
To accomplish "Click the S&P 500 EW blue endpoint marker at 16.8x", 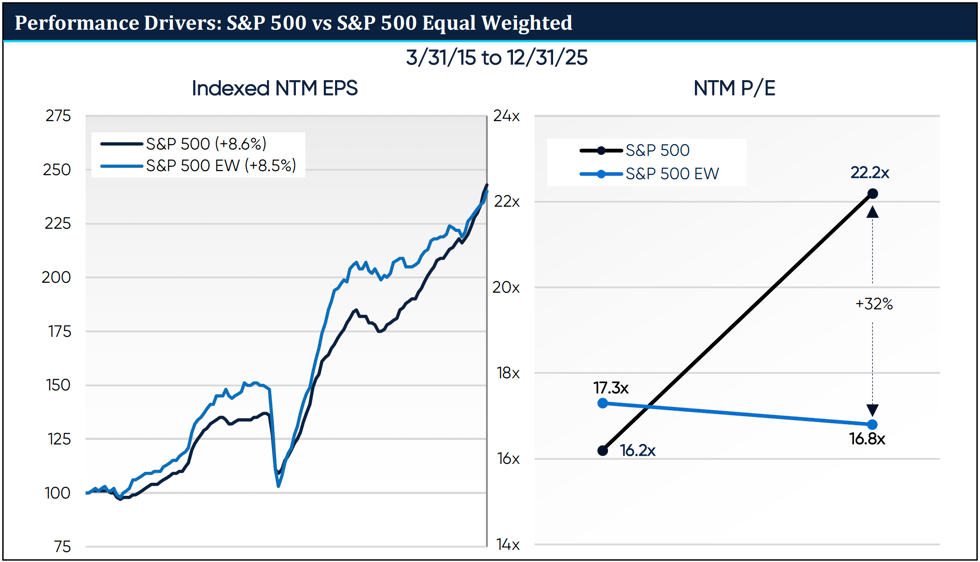I will coord(872,425).
